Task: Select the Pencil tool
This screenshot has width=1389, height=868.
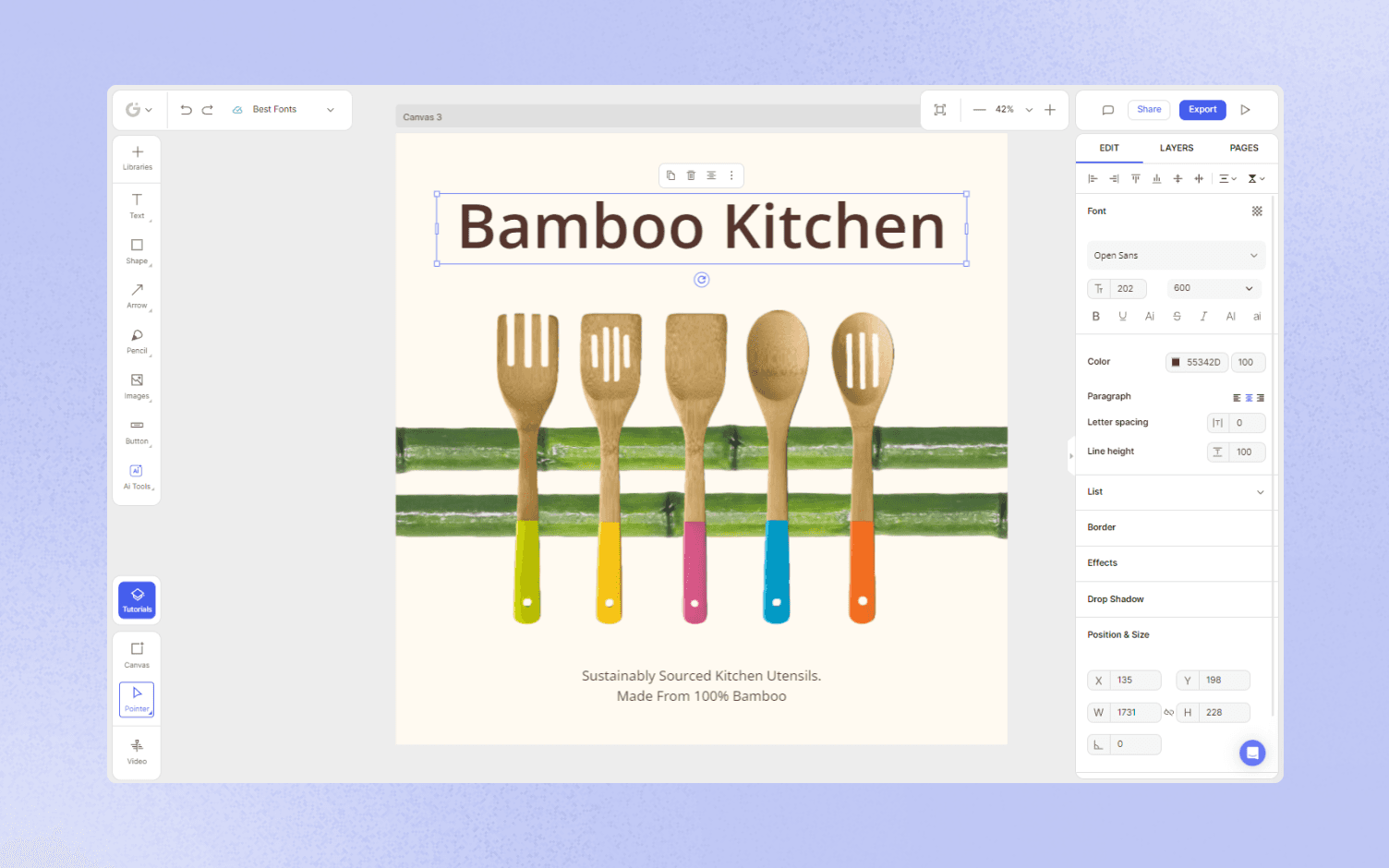Action: click(137, 342)
